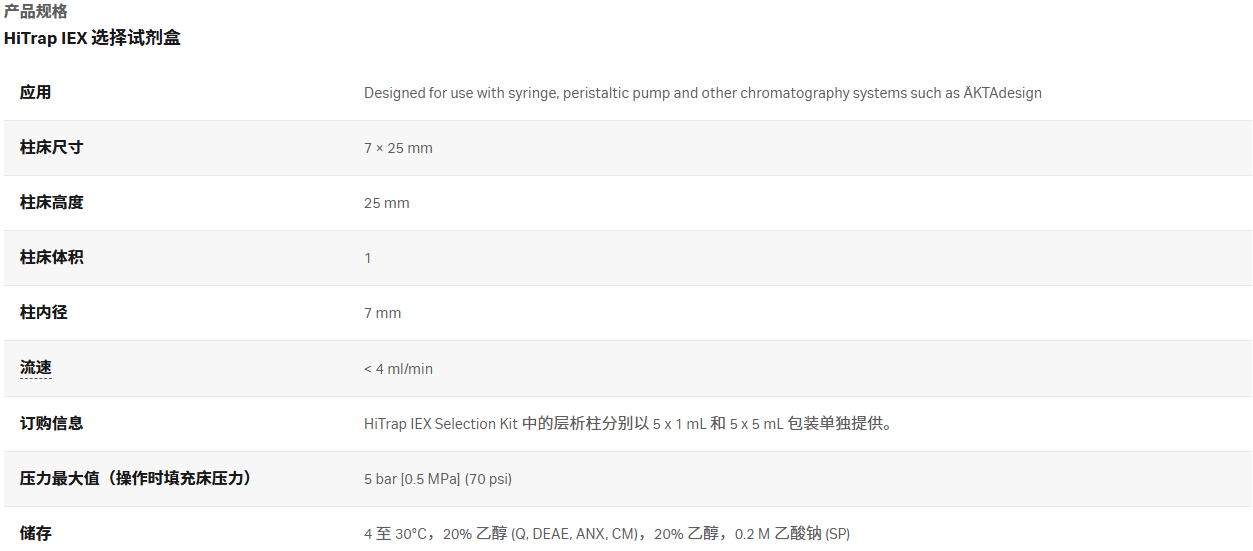The image size is (1253, 551).
Task: Click the ÄKTAdesign application description text
Action: (702, 93)
